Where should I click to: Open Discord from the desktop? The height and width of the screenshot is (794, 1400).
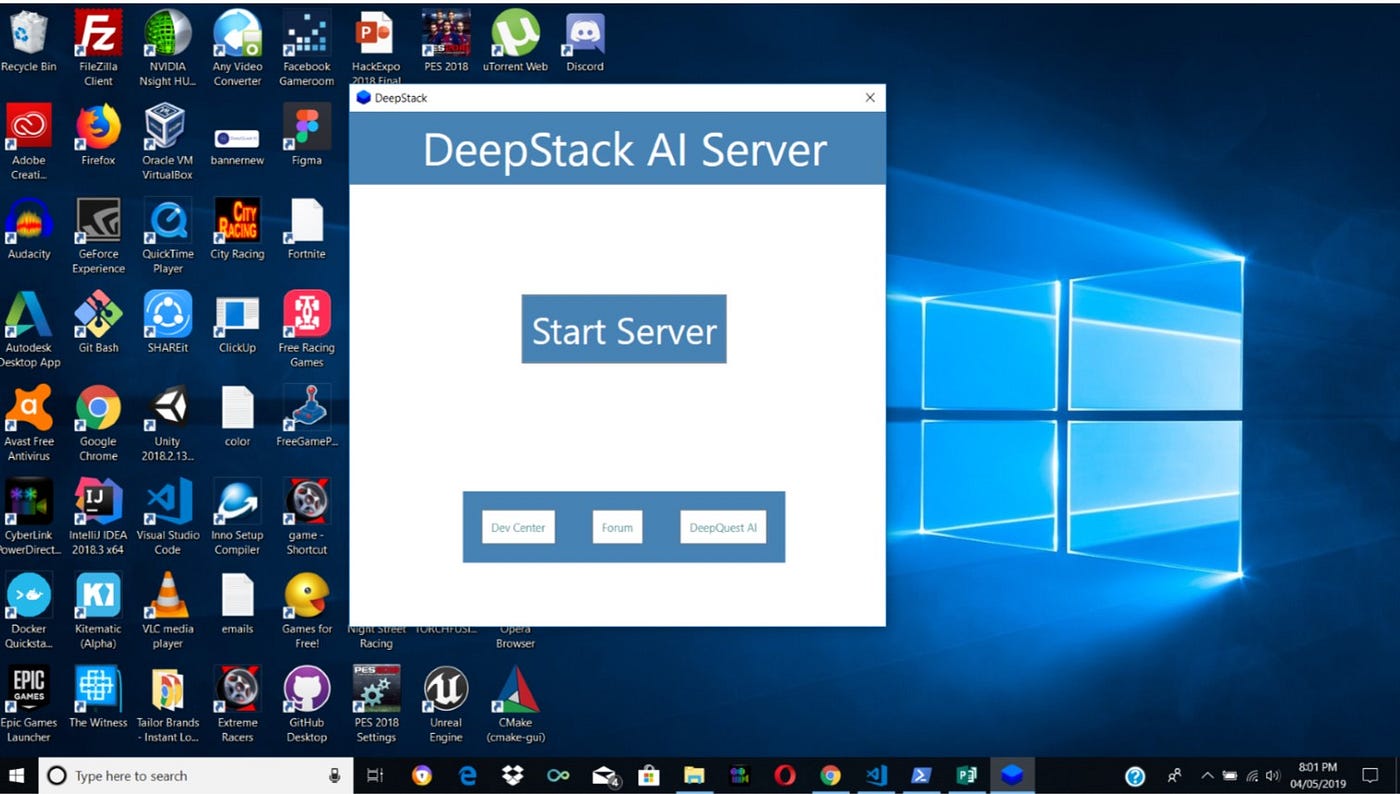pyautogui.click(x=584, y=35)
